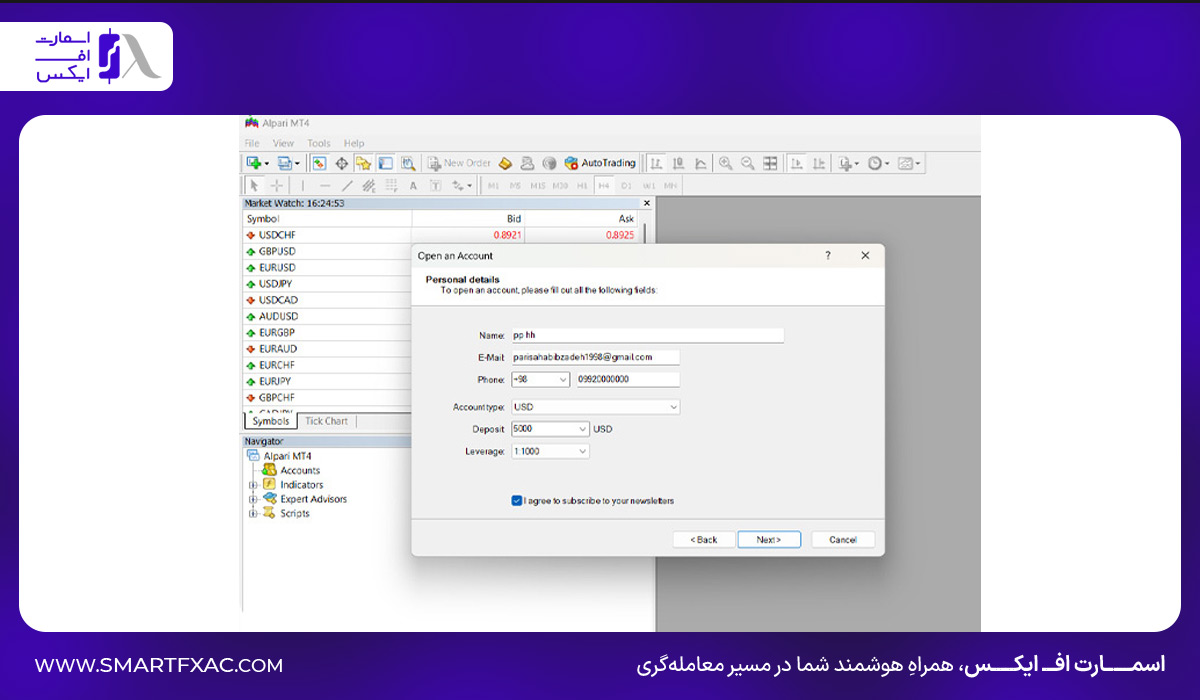1200x700 pixels.
Task: Toggle the Data Window crosshair-circle icon
Action: coord(341,163)
